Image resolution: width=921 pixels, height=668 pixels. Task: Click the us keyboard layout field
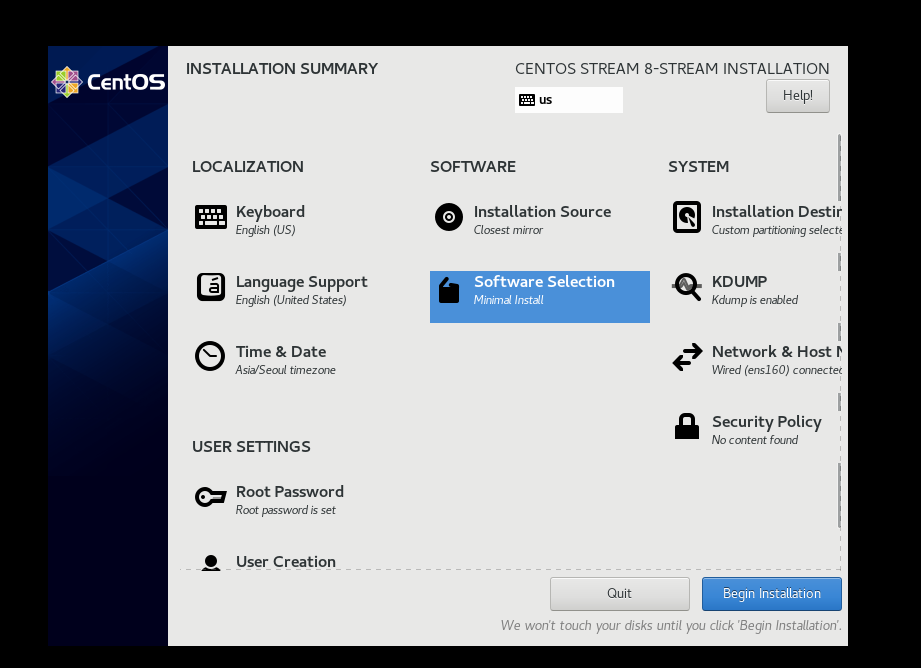[x=569, y=100]
